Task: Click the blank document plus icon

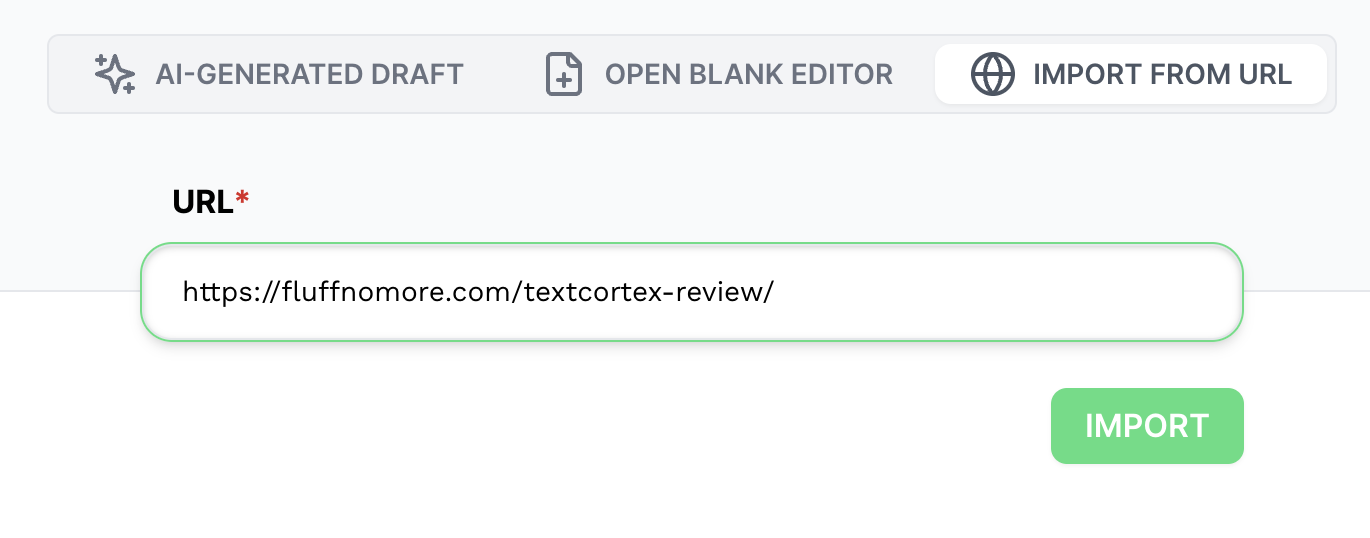Action: click(564, 74)
